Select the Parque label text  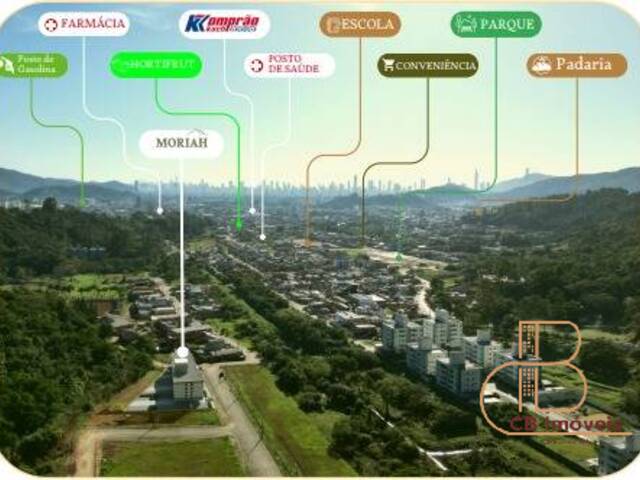coord(507,25)
